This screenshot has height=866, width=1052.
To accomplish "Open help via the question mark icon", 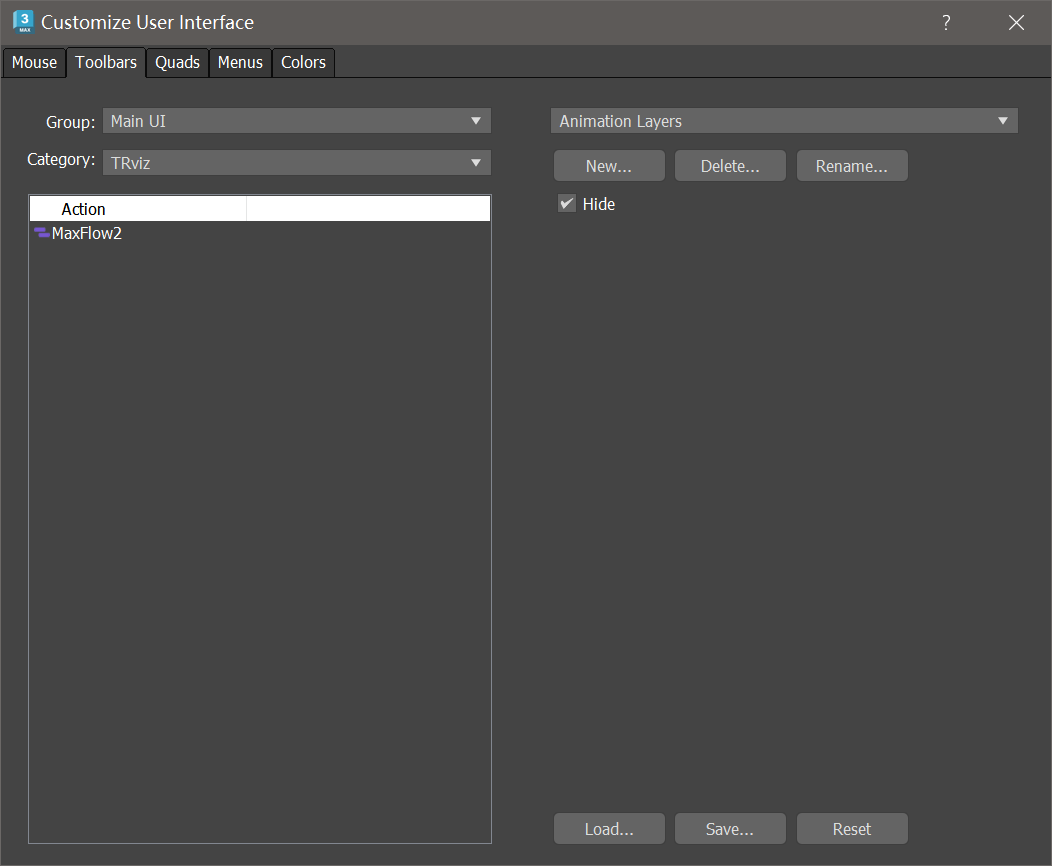I will (945, 22).
